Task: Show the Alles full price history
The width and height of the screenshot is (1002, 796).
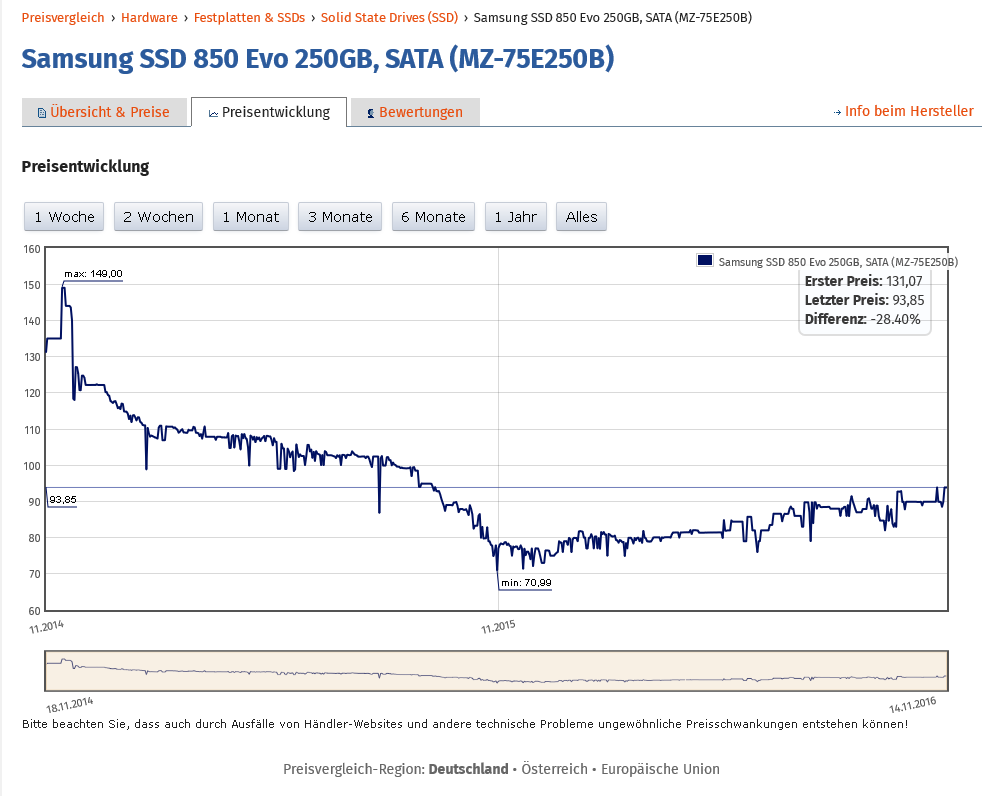Action: (582, 217)
